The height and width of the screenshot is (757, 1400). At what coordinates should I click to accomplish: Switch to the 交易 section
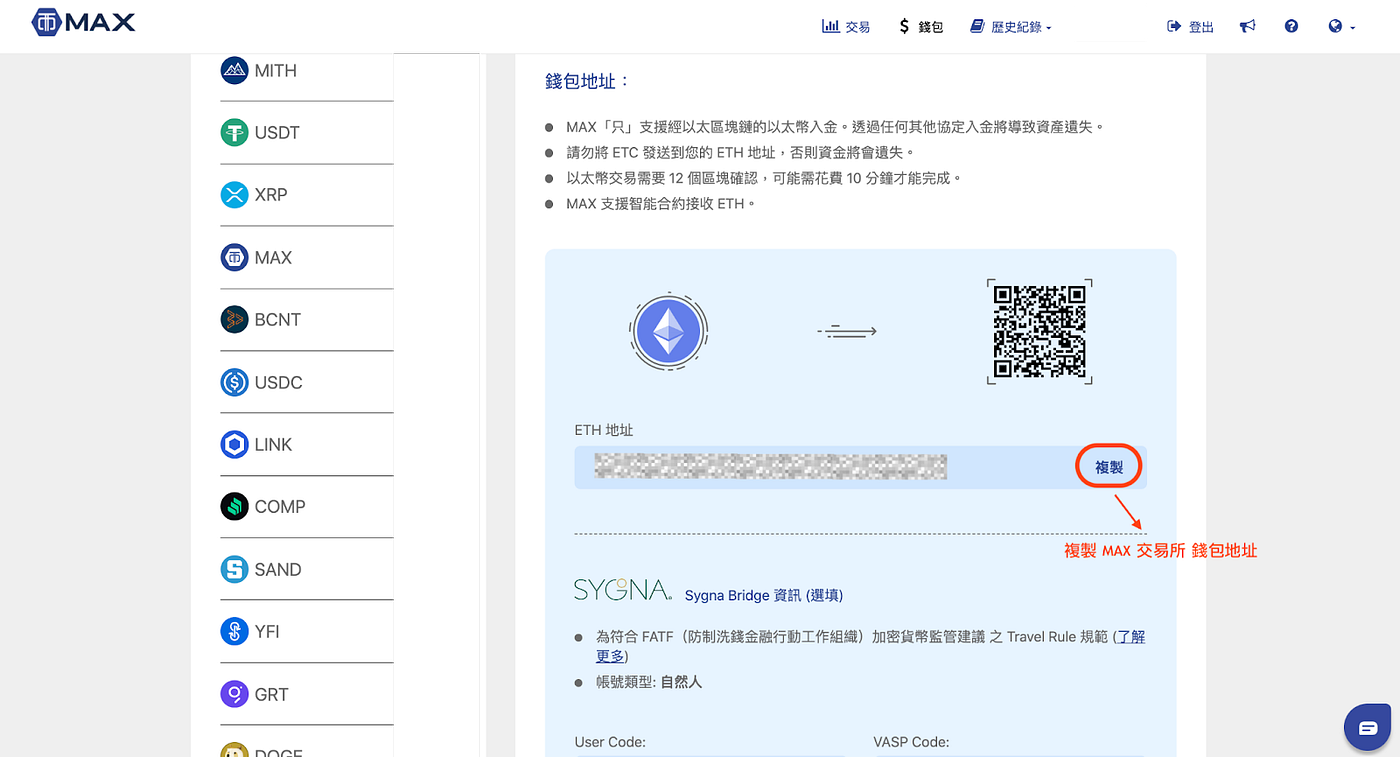pyautogui.click(x=846, y=27)
